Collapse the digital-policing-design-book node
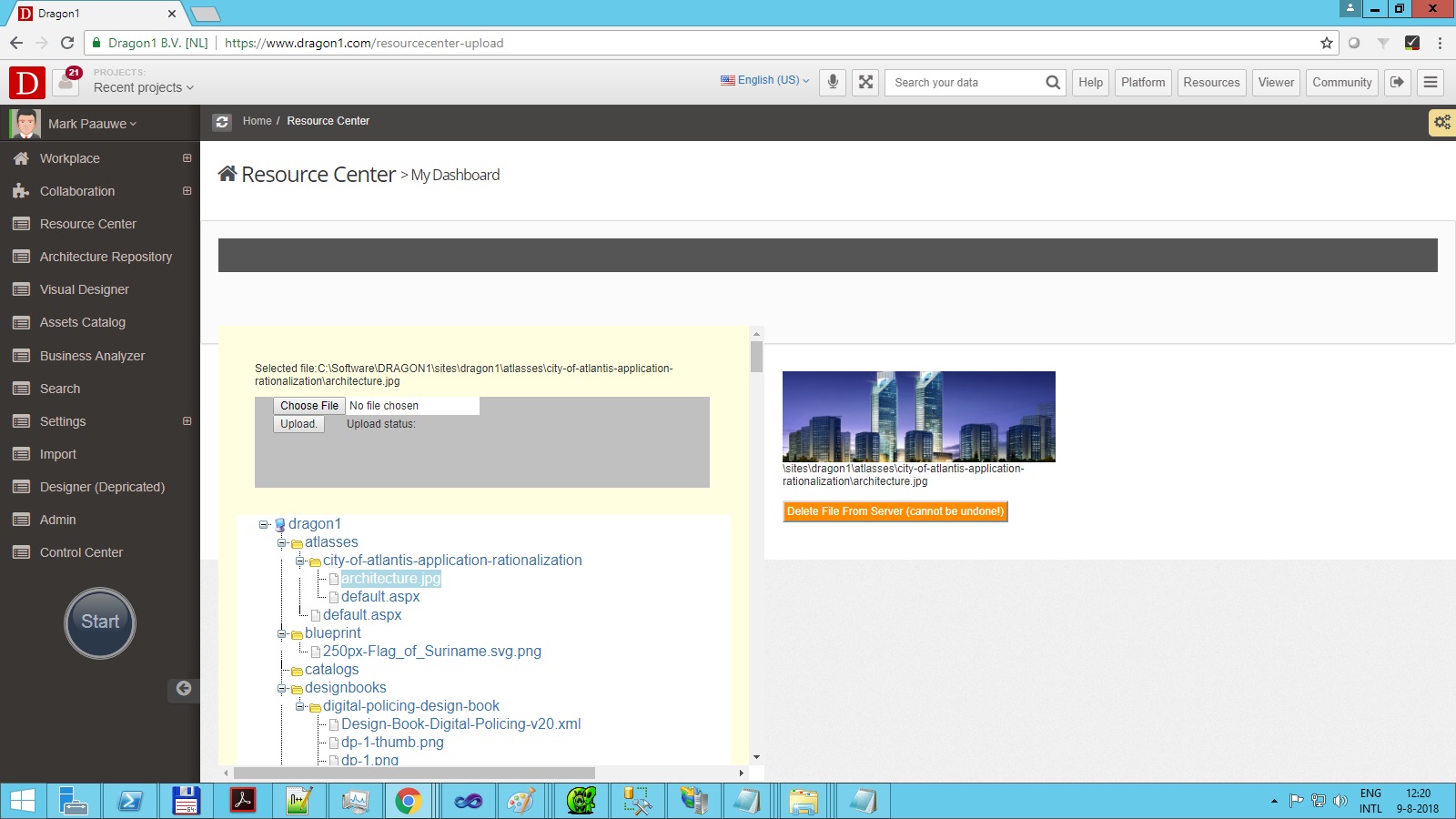 pyautogui.click(x=299, y=706)
